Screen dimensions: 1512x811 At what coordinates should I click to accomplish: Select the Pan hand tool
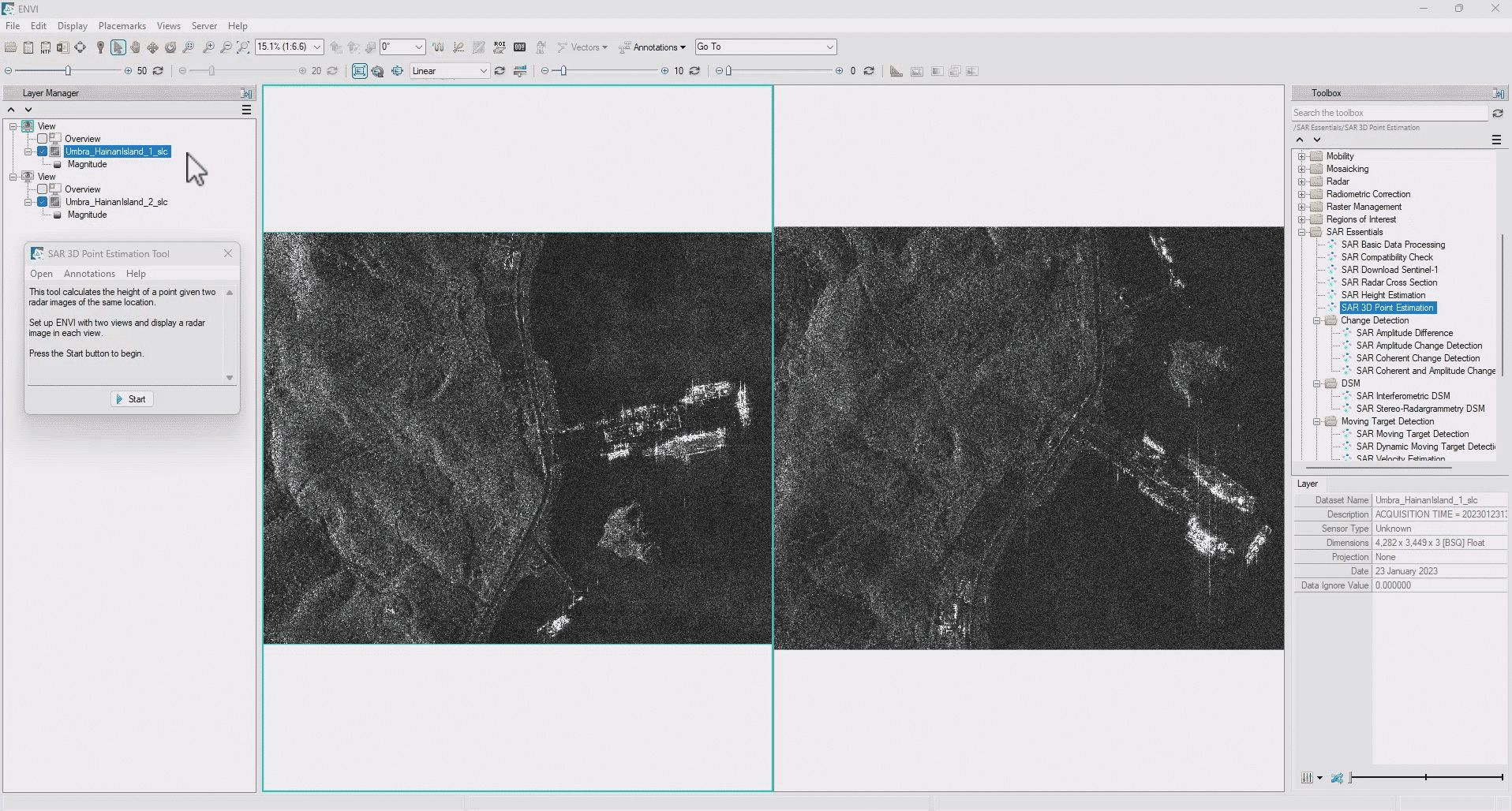pos(135,47)
